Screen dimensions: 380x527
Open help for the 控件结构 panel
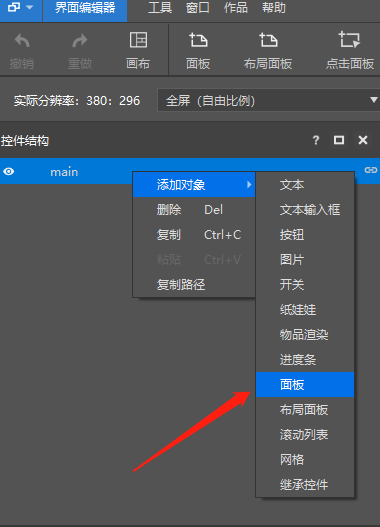(x=315, y=140)
